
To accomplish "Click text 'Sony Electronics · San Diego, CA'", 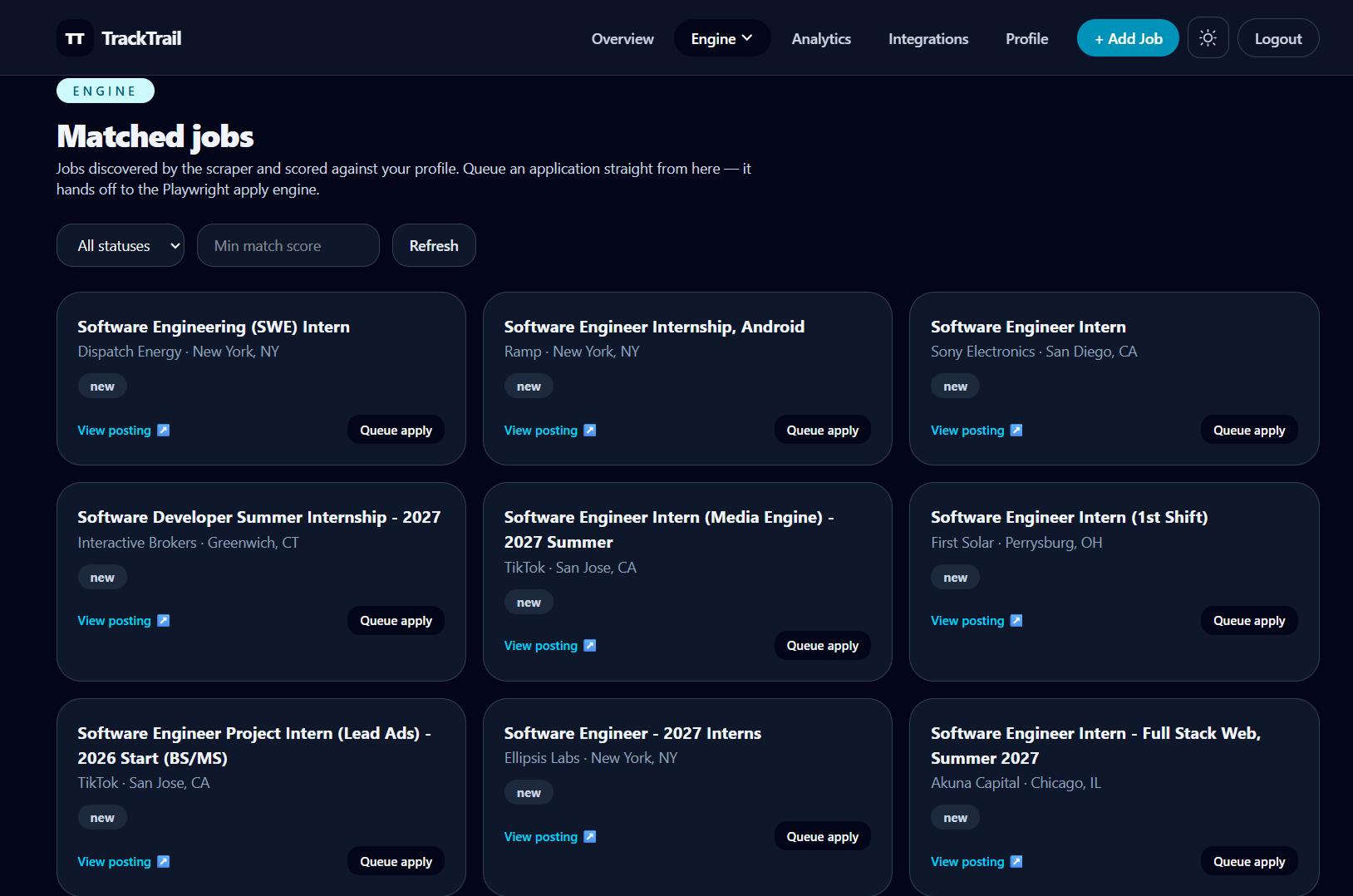I will tap(1034, 352).
